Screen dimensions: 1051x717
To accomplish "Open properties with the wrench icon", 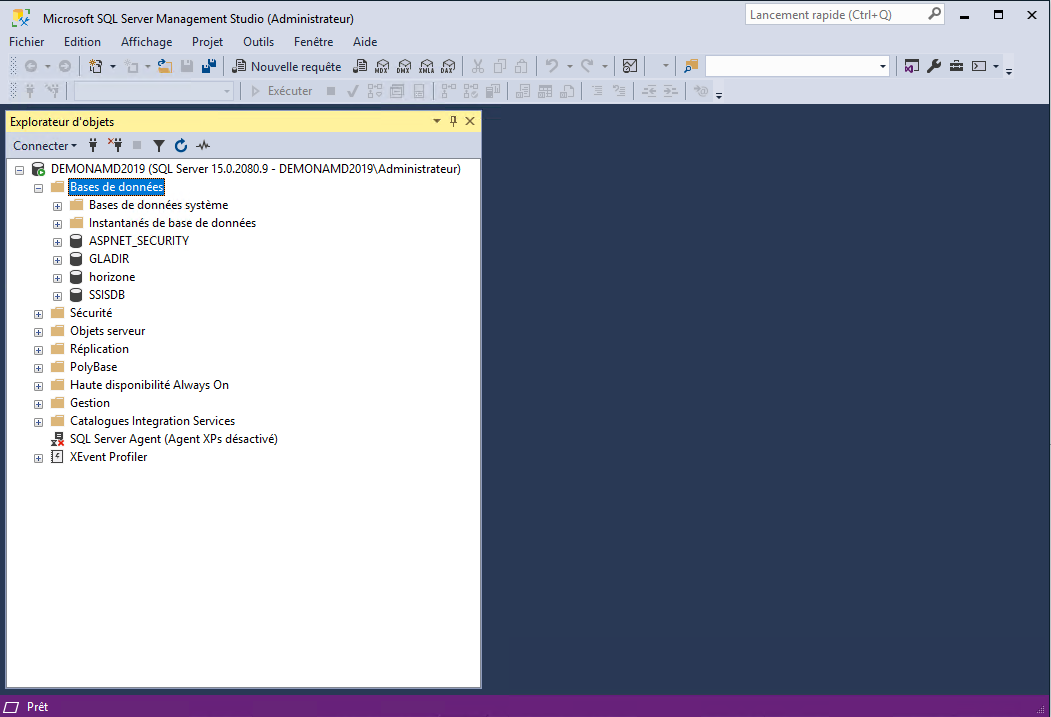I will tap(934, 66).
